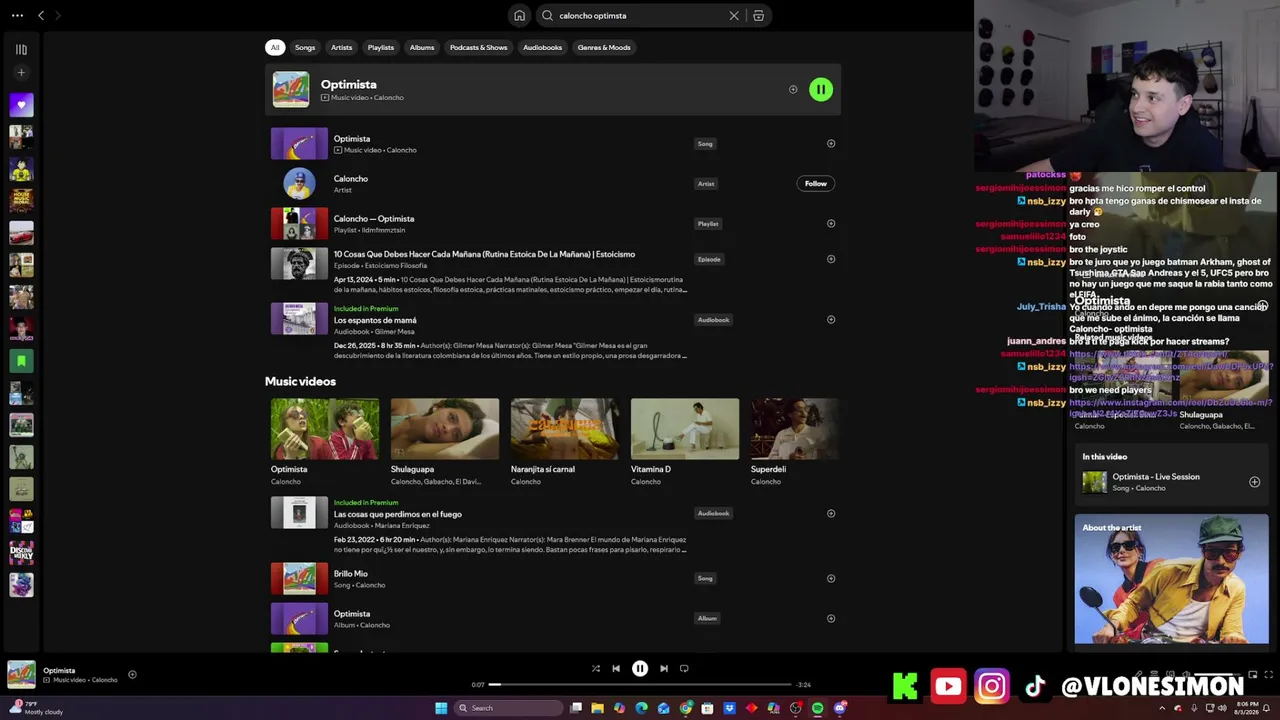This screenshot has width=1280, height=720.
Task: Add the Optimista song row to Liked Songs
Action: point(831,144)
